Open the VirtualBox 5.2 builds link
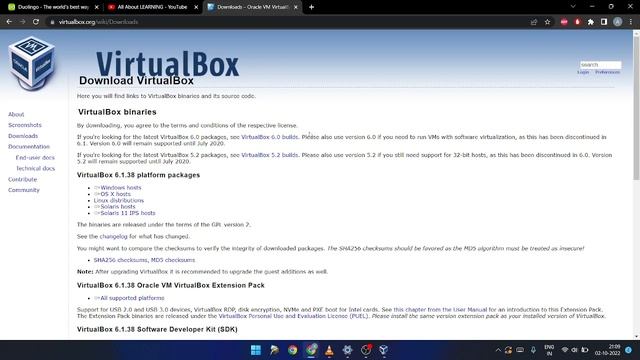The width and height of the screenshot is (640, 360). point(269,155)
